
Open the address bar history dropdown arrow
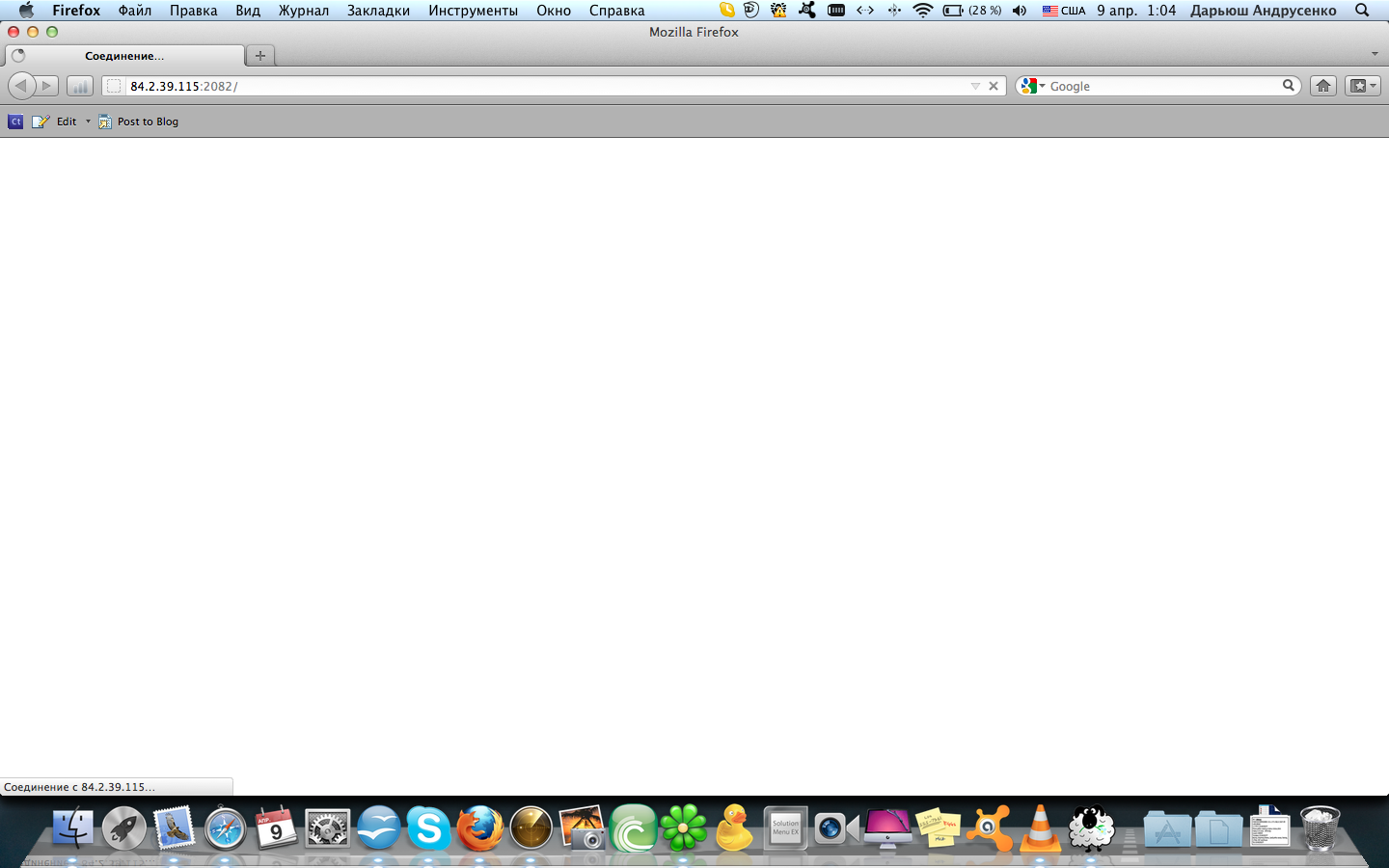tap(975, 86)
